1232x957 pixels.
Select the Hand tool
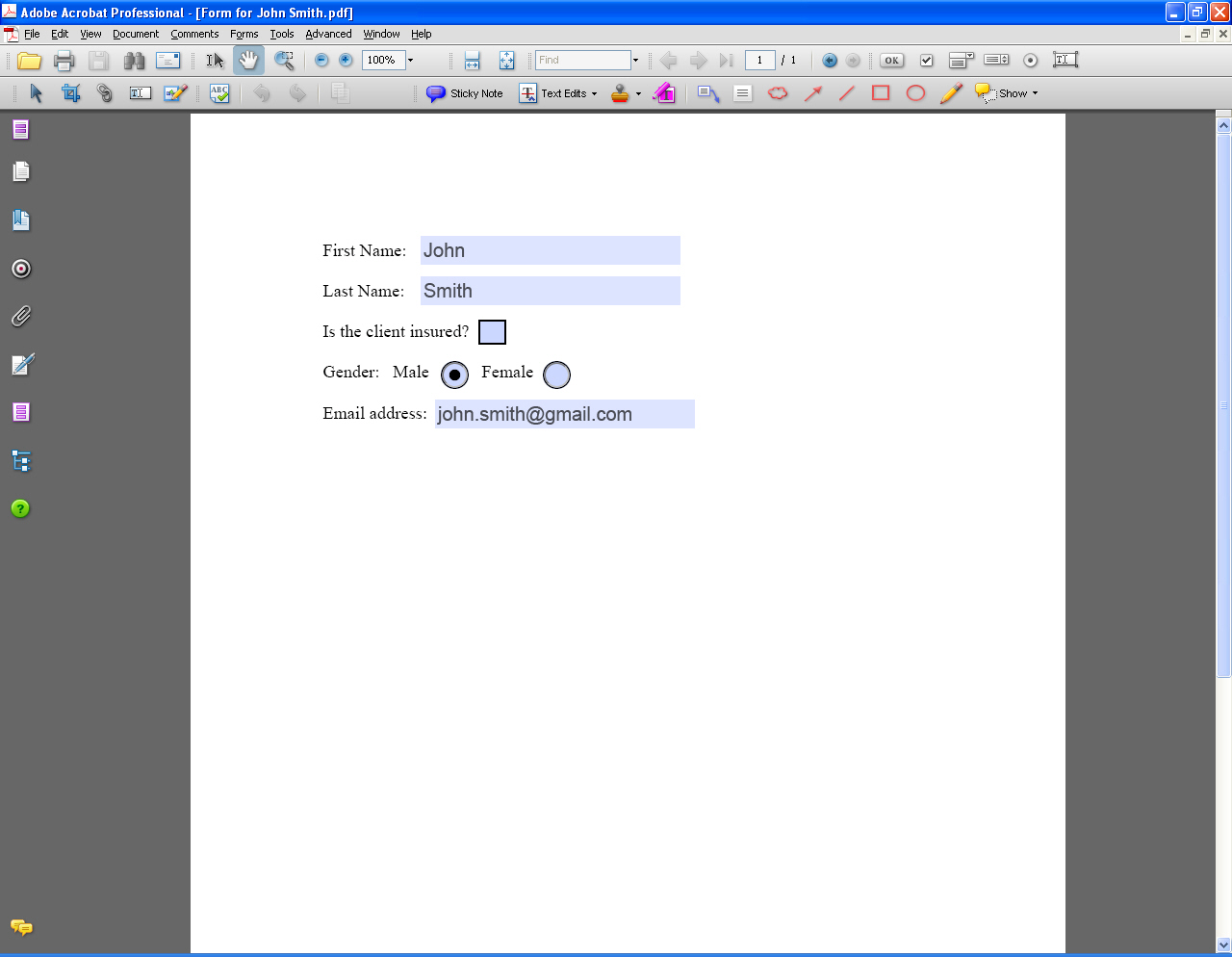click(x=248, y=60)
